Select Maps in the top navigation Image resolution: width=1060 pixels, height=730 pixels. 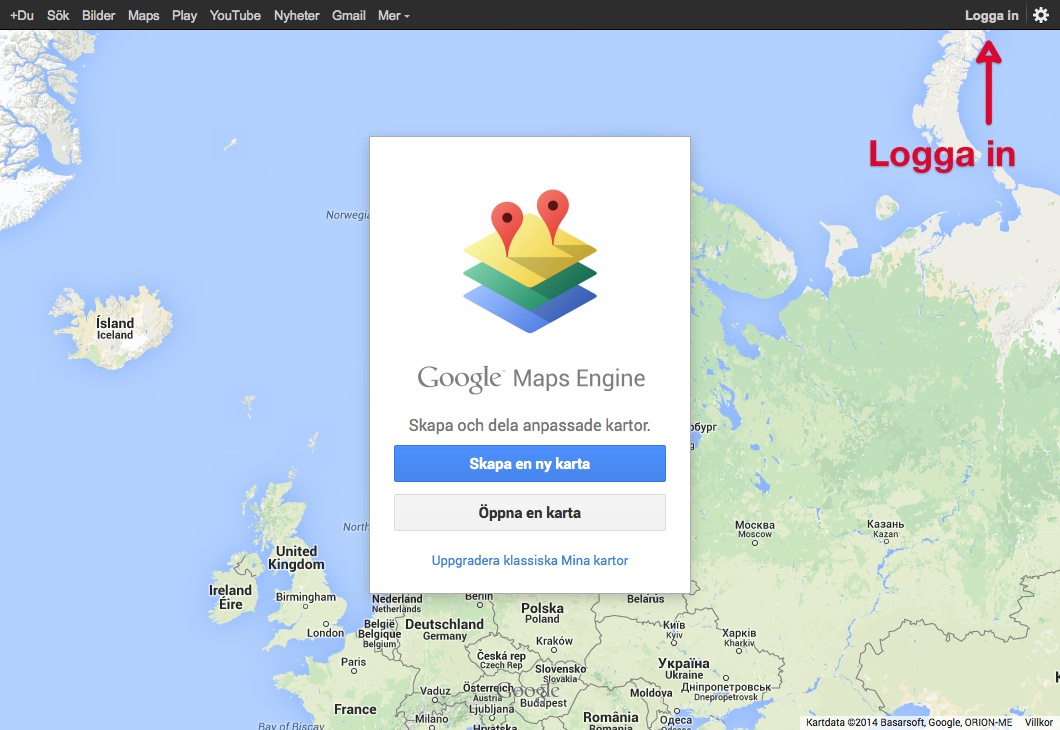coord(143,15)
